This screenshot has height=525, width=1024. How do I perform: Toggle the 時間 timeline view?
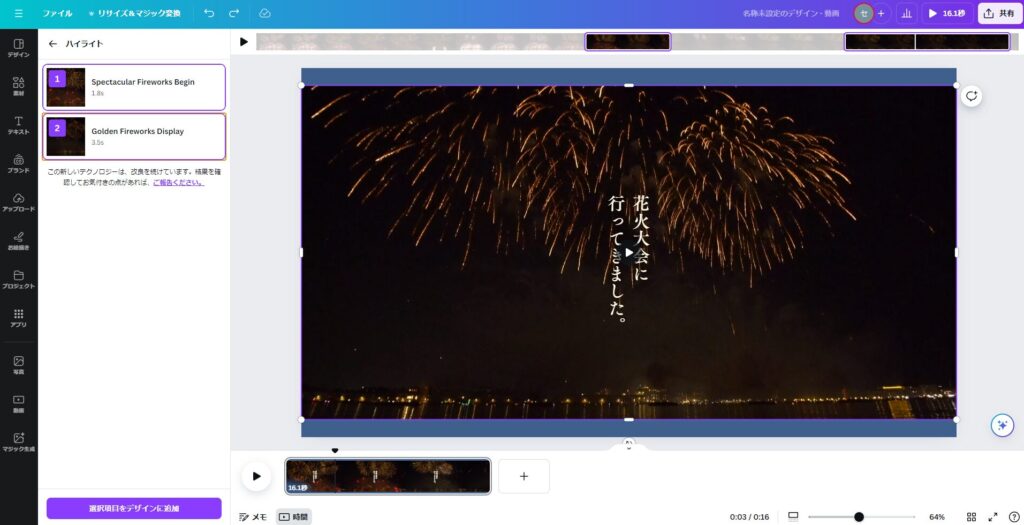click(293, 517)
